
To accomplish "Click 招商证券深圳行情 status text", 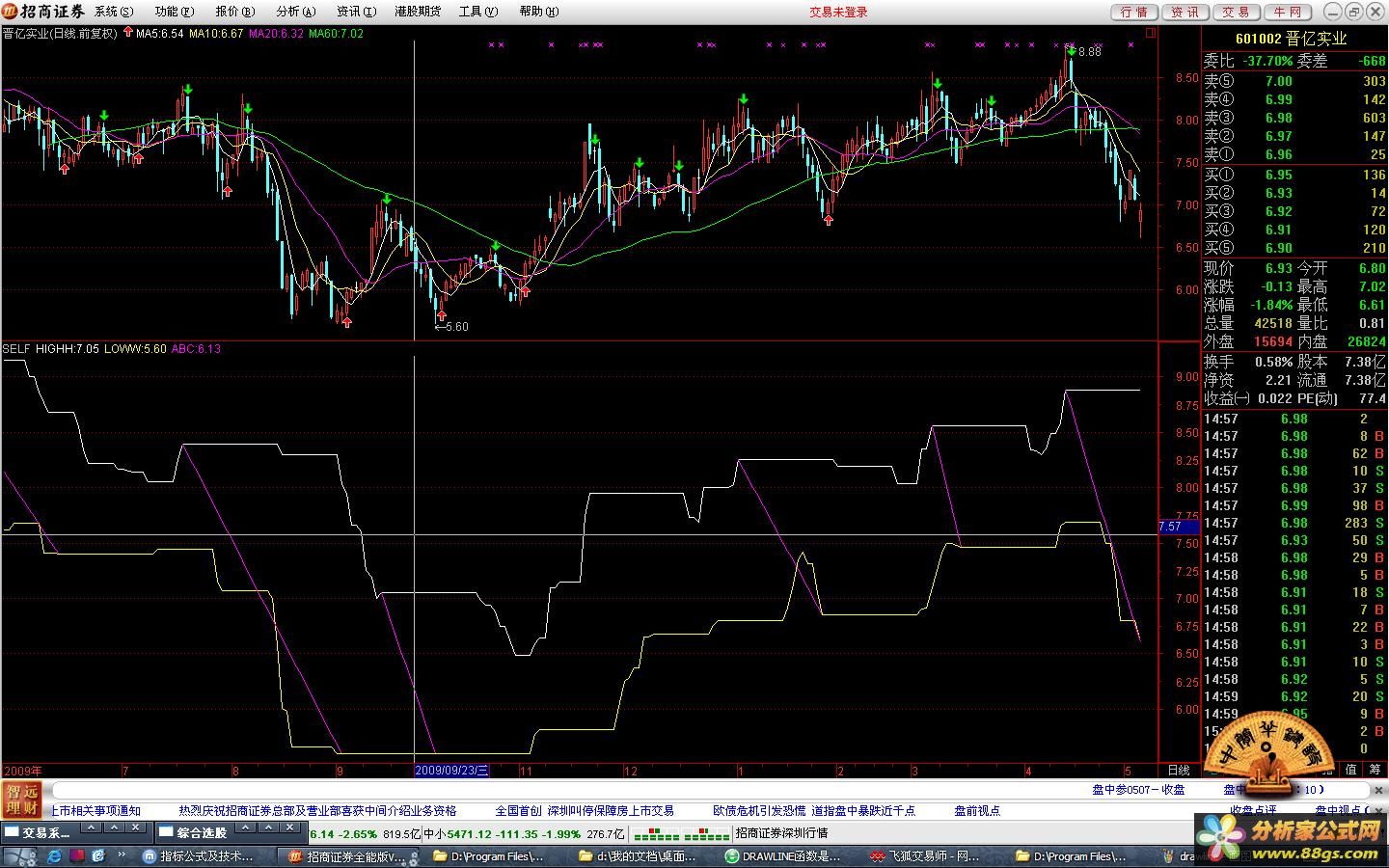I will (781, 833).
